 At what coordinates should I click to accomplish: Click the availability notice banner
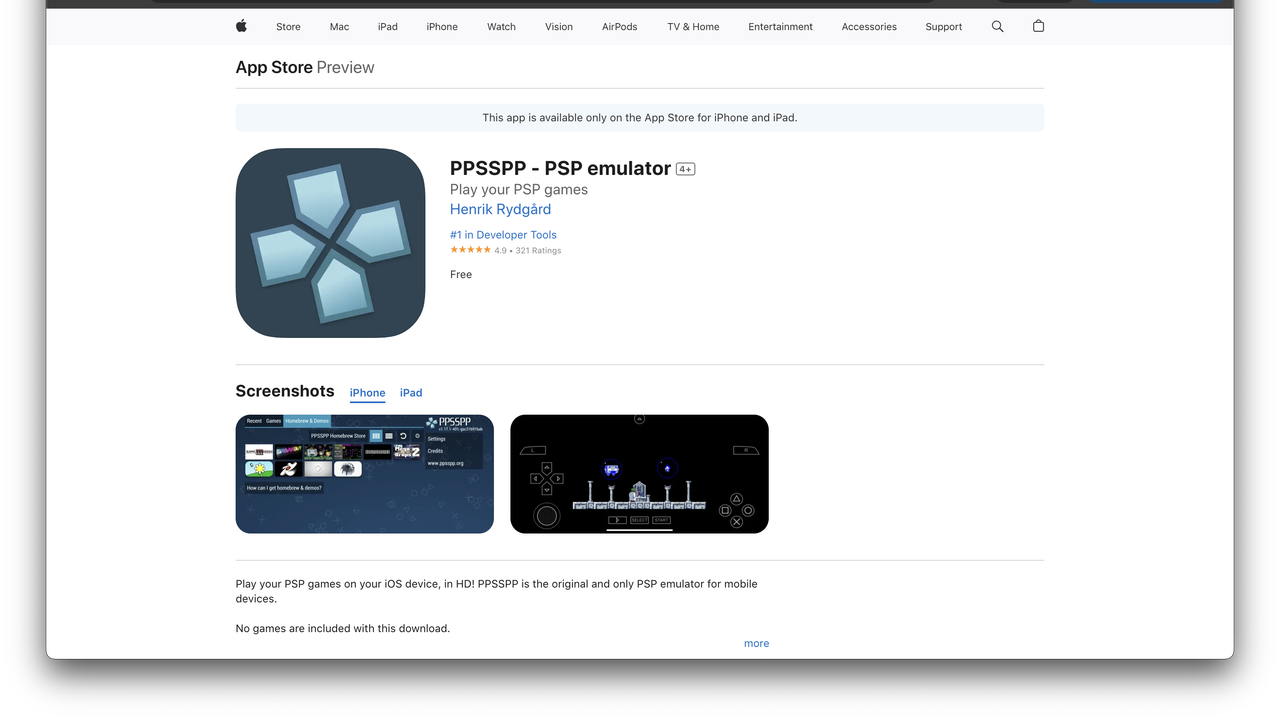tap(640, 117)
